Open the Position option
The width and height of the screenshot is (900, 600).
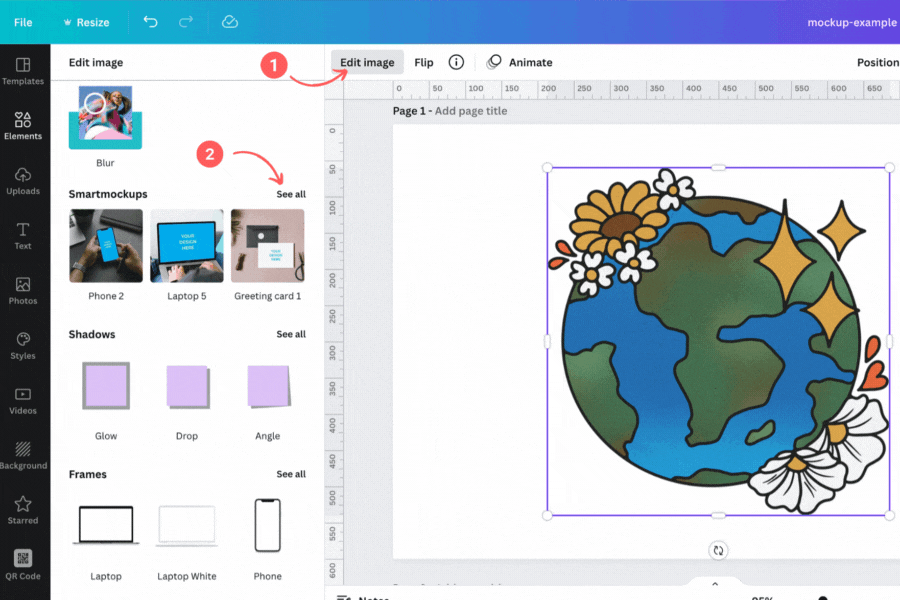pyautogui.click(x=878, y=62)
